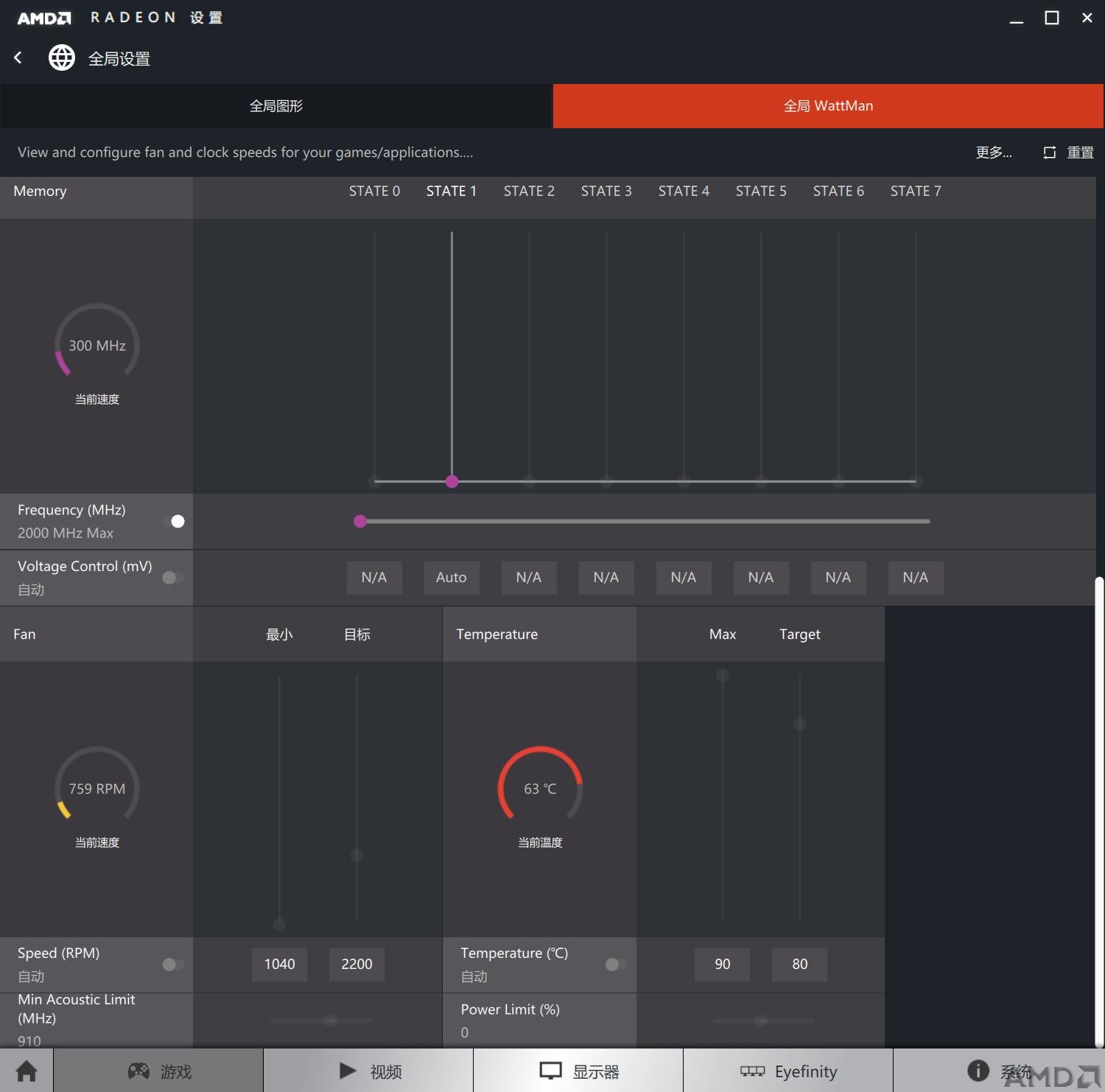Click the Power Limit slider
The height and width of the screenshot is (1092, 1105).
(x=763, y=1021)
